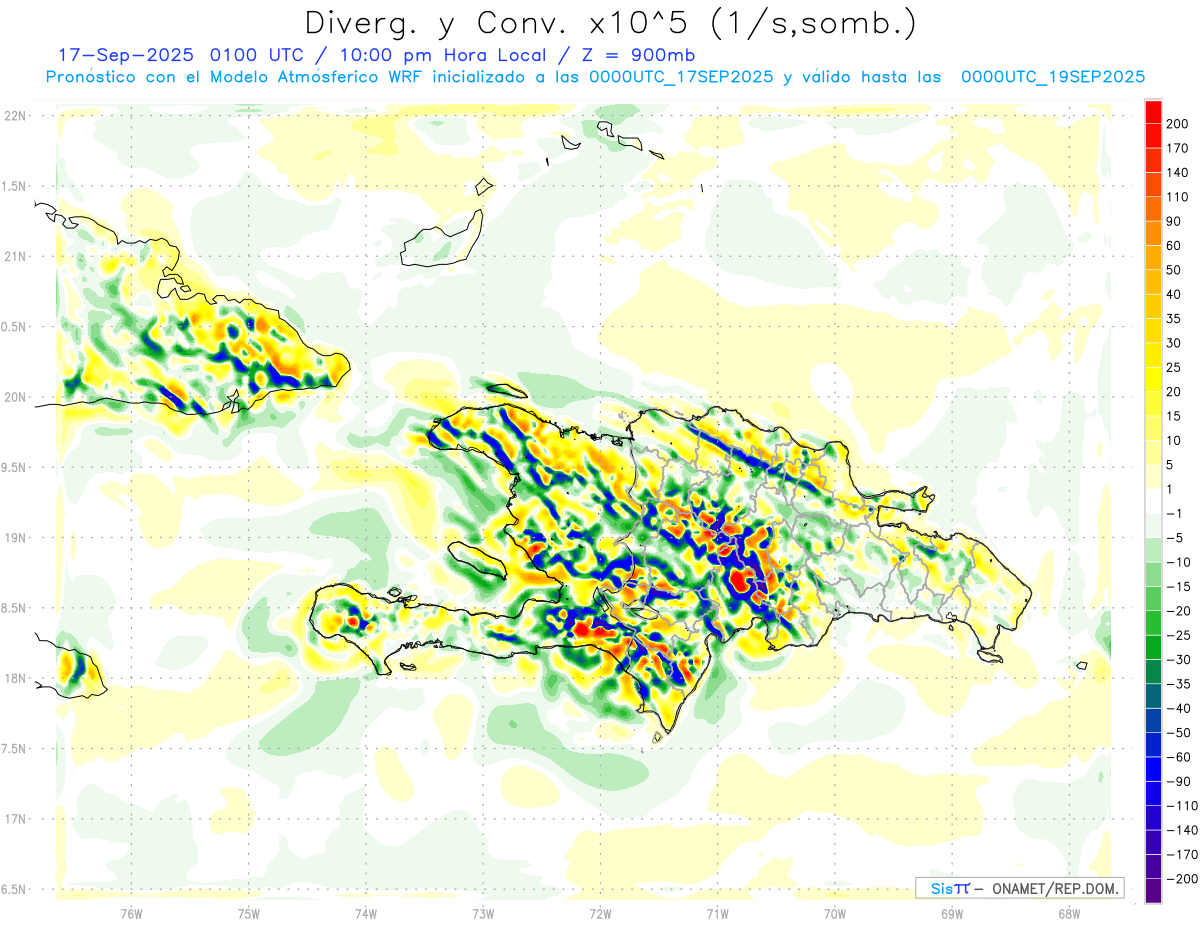Click the '-1' colorbar label

point(1174,513)
